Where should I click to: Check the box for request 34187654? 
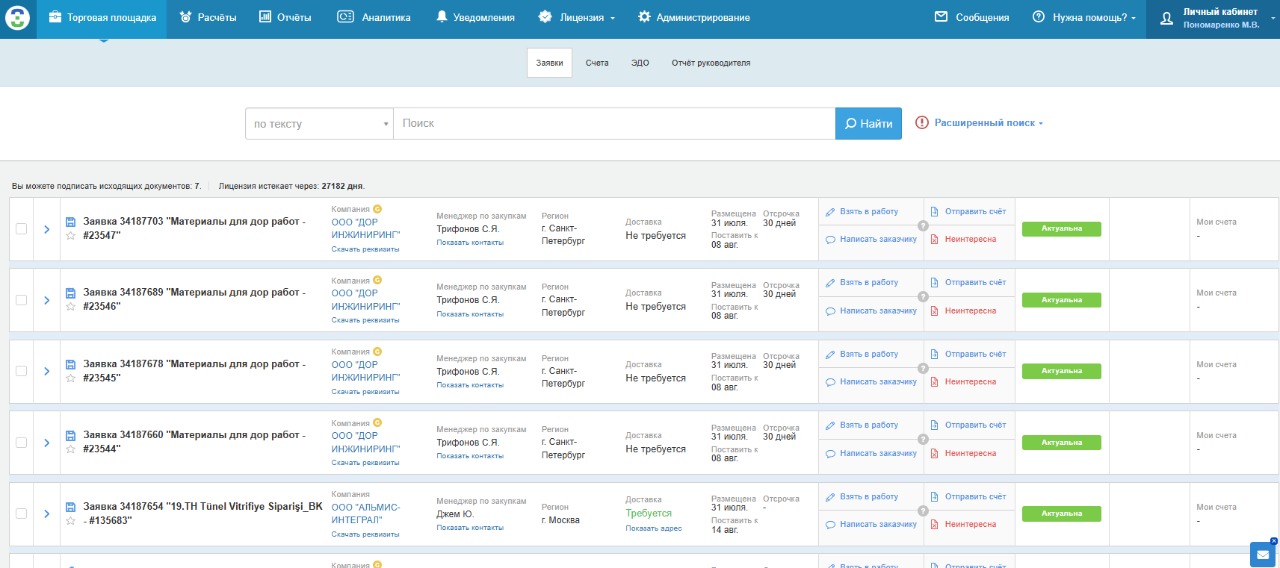click(x=22, y=513)
